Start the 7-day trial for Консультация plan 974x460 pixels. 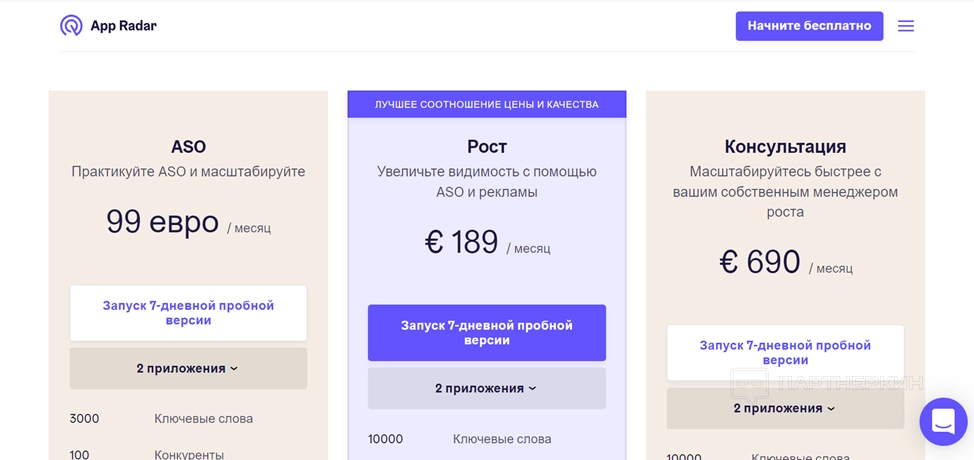(x=785, y=353)
